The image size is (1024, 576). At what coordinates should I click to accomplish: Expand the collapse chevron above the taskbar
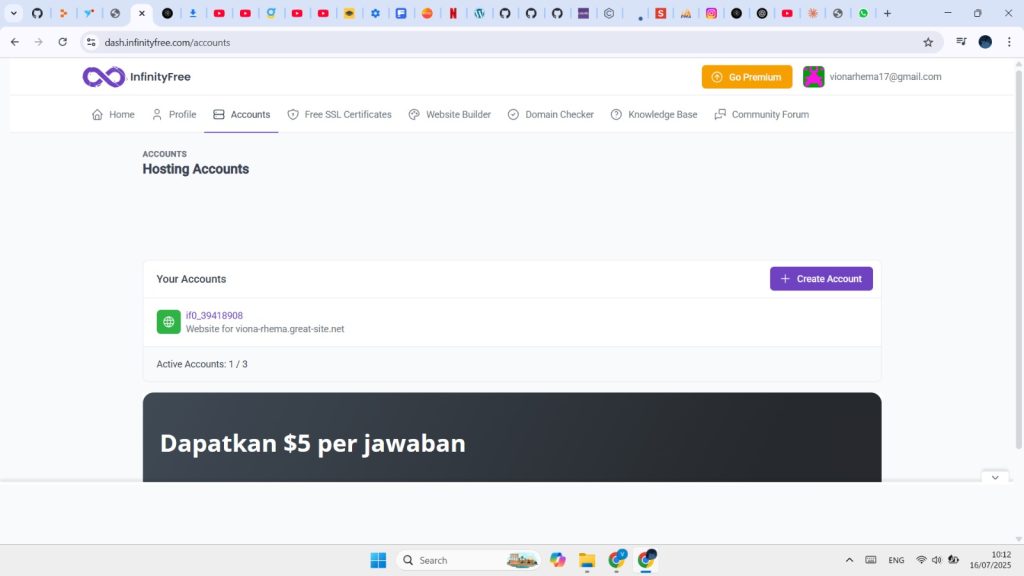994,478
